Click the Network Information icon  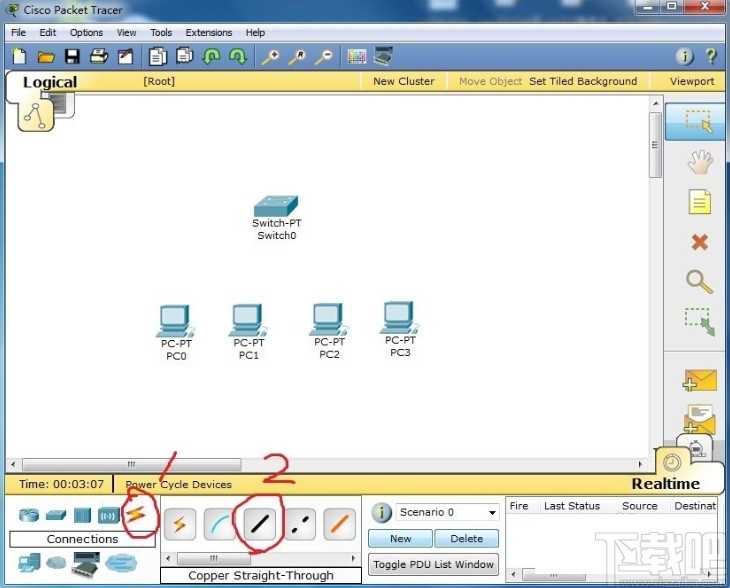tap(684, 57)
